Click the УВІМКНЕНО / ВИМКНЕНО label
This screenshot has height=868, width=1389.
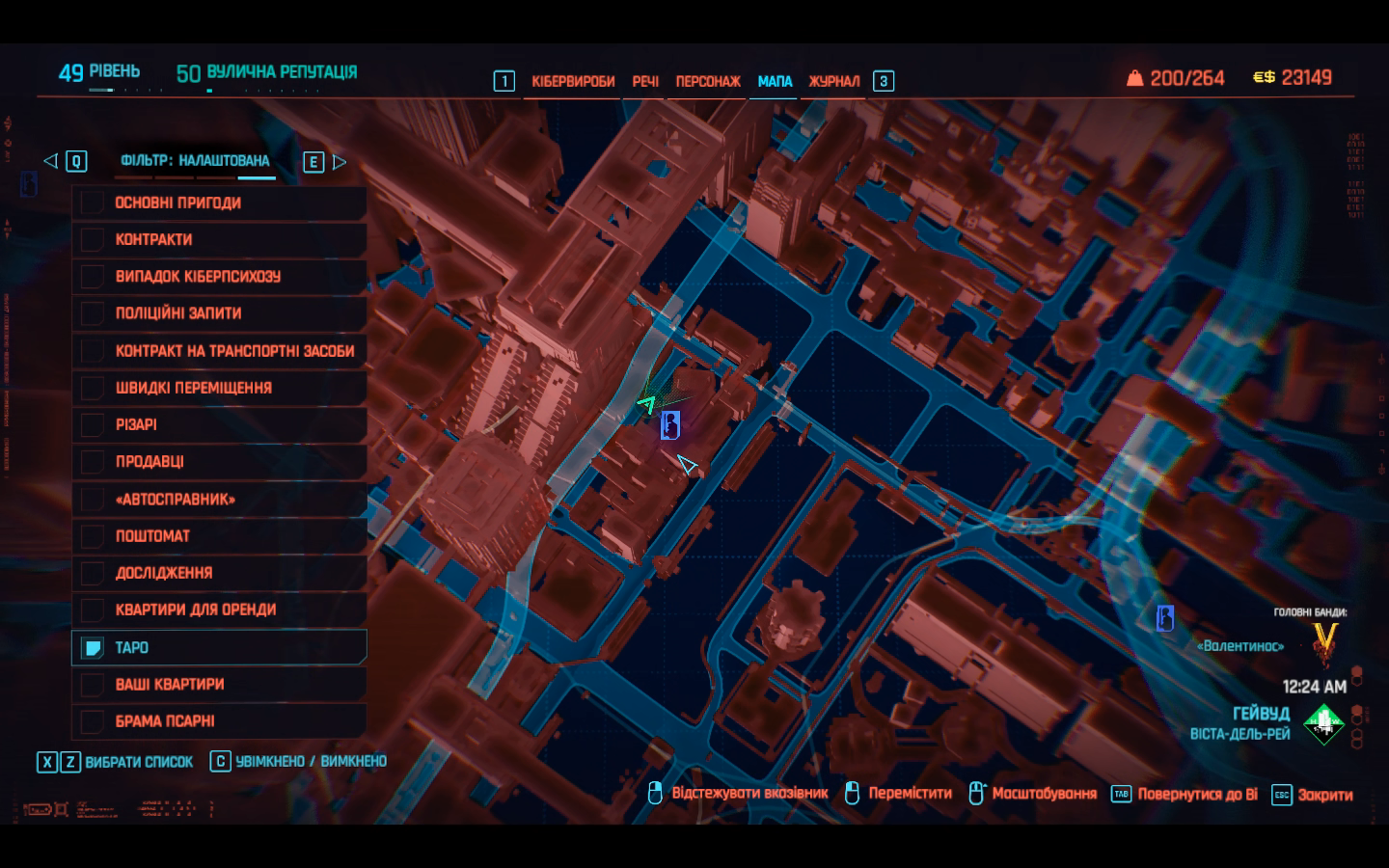312,762
